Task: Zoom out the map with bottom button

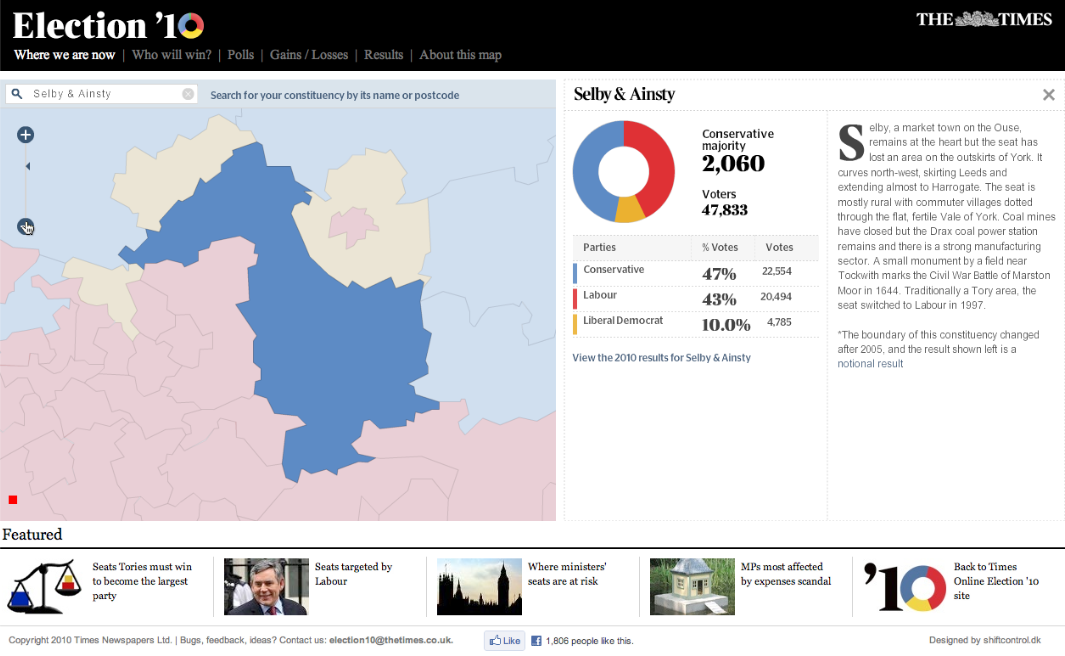Action: point(25,227)
